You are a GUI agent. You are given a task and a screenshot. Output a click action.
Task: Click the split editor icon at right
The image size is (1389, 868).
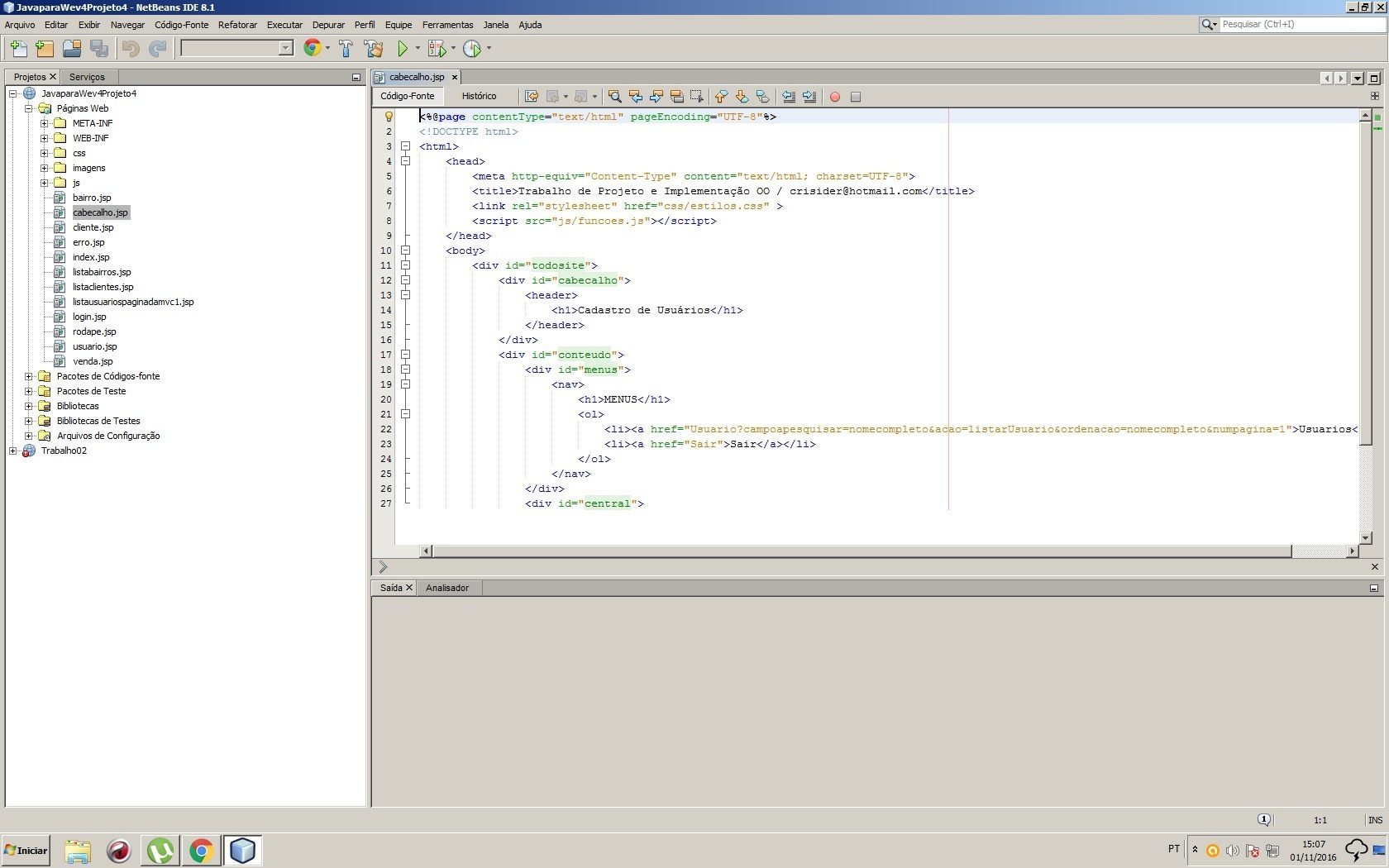pyautogui.click(x=1375, y=96)
